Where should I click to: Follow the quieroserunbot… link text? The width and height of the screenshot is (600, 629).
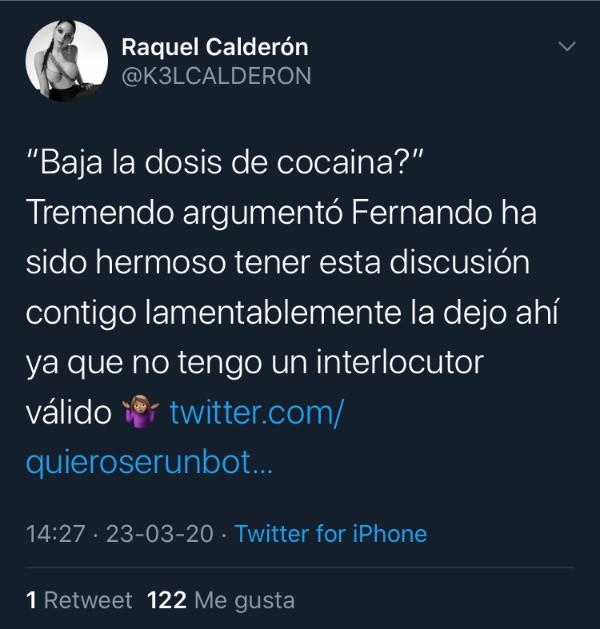(x=149, y=463)
